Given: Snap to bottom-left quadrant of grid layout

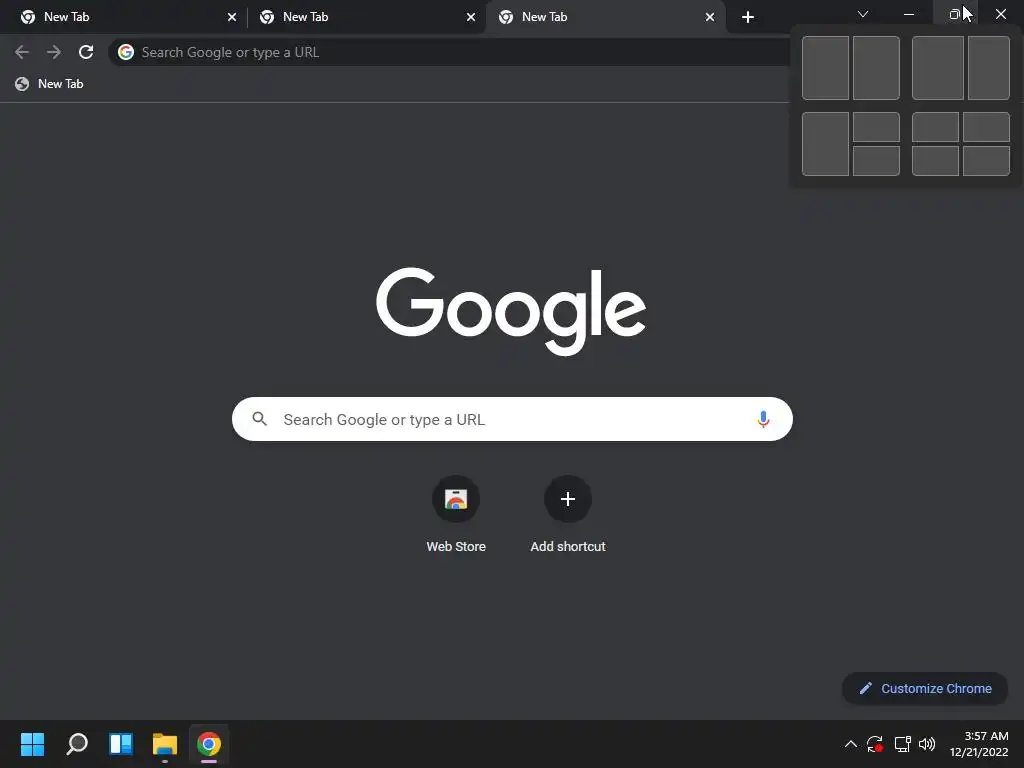Looking at the screenshot, I should coord(935,161).
